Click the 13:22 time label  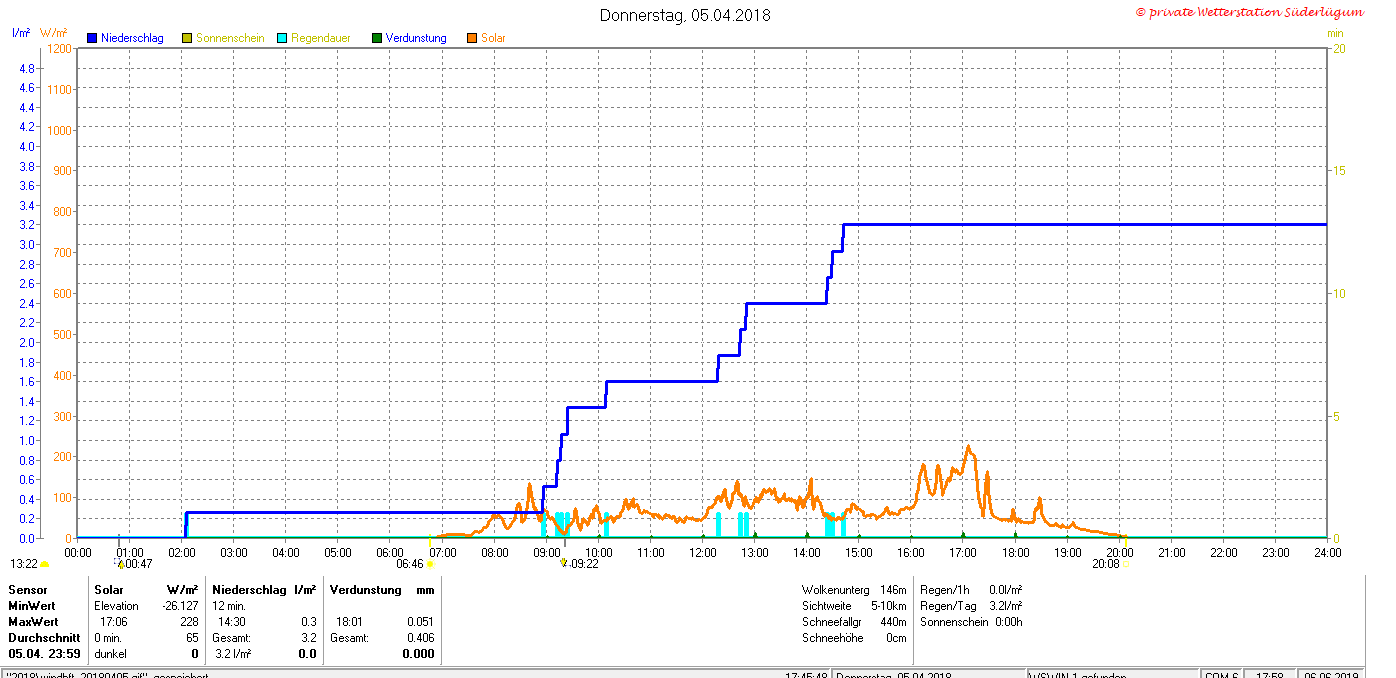(x=24, y=564)
